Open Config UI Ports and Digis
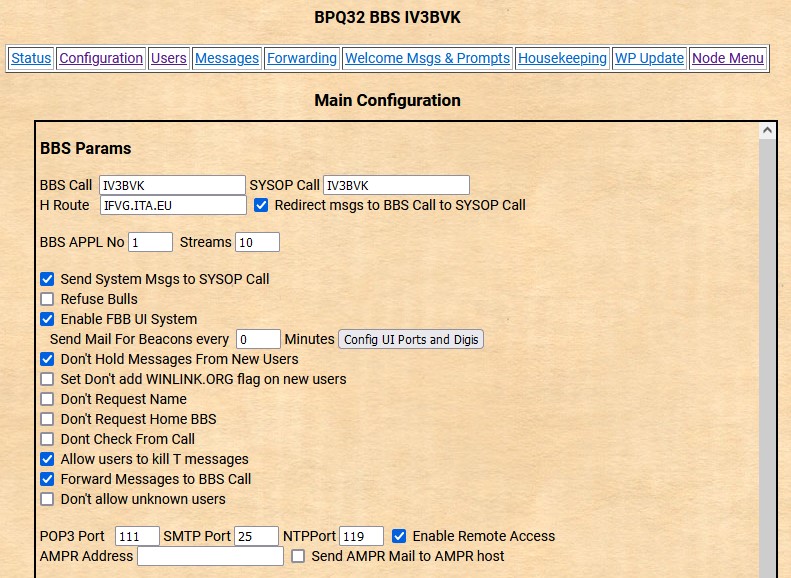 [x=411, y=339]
